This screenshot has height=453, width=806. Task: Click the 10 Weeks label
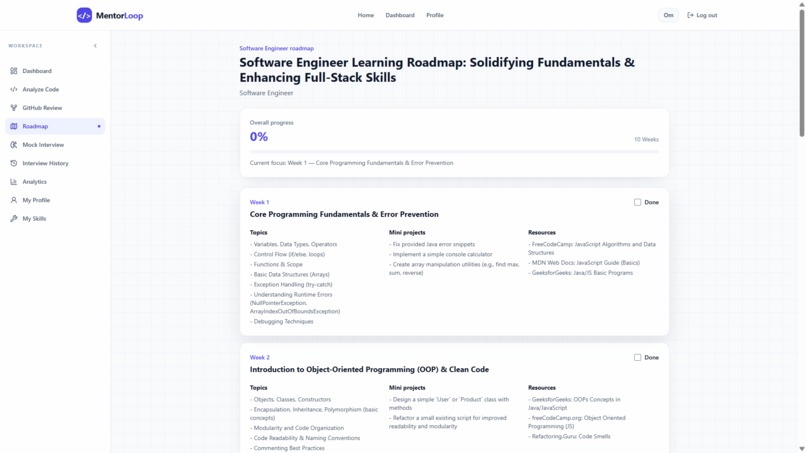[x=646, y=139]
